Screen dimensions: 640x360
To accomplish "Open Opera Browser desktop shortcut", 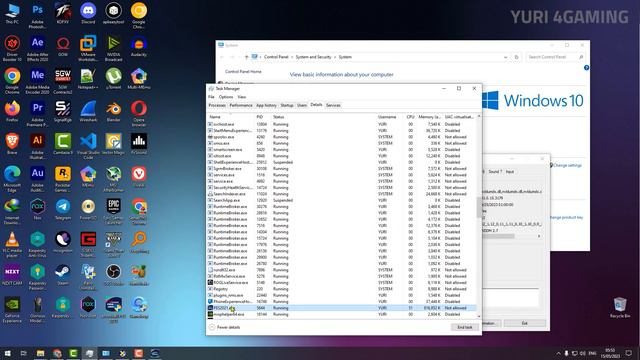I will click(139, 113).
